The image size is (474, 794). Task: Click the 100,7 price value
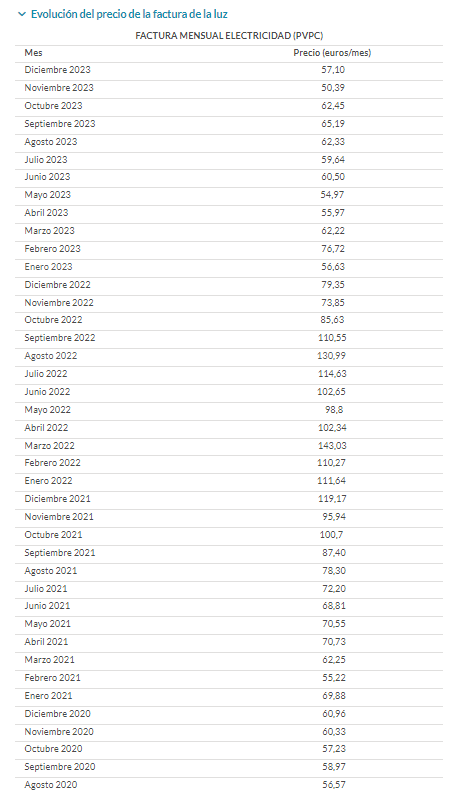click(331, 535)
